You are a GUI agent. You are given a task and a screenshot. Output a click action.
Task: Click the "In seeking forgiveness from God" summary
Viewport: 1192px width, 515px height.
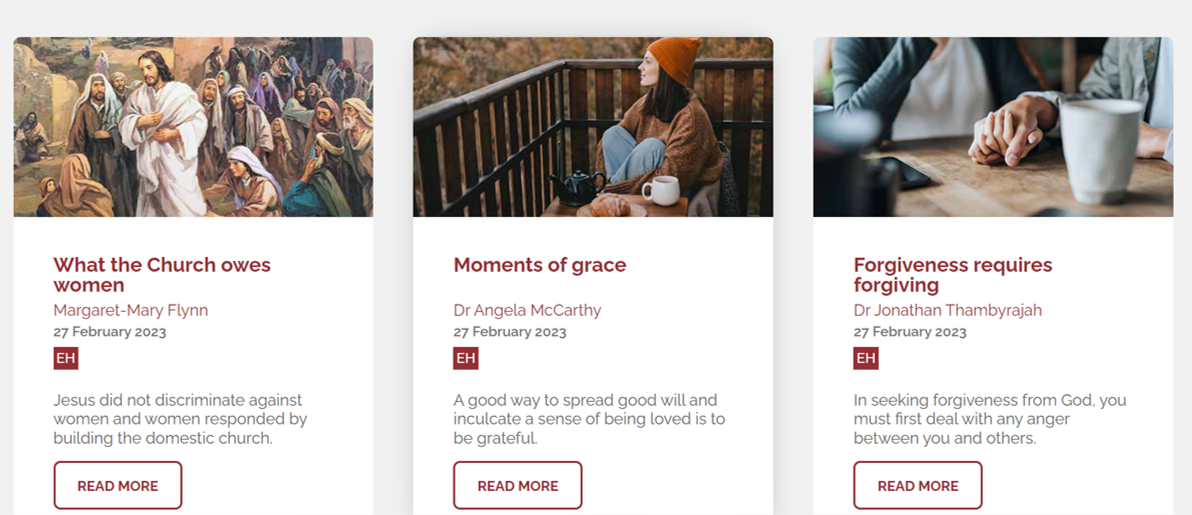click(990, 419)
